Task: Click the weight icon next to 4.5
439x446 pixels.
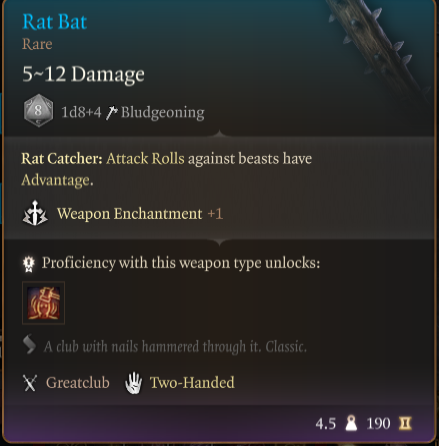Action: click(x=351, y=423)
